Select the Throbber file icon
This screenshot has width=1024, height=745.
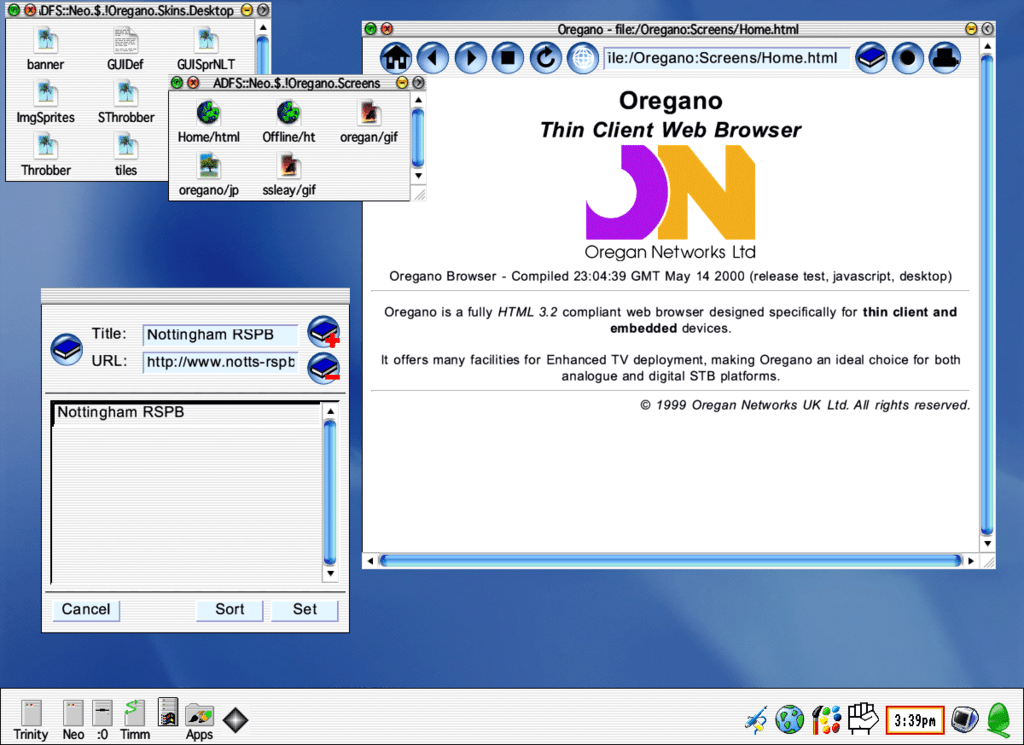click(45, 154)
